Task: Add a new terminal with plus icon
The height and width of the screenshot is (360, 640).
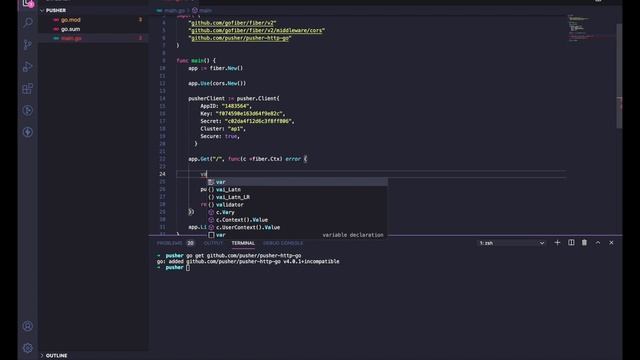Action: tap(557, 242)
